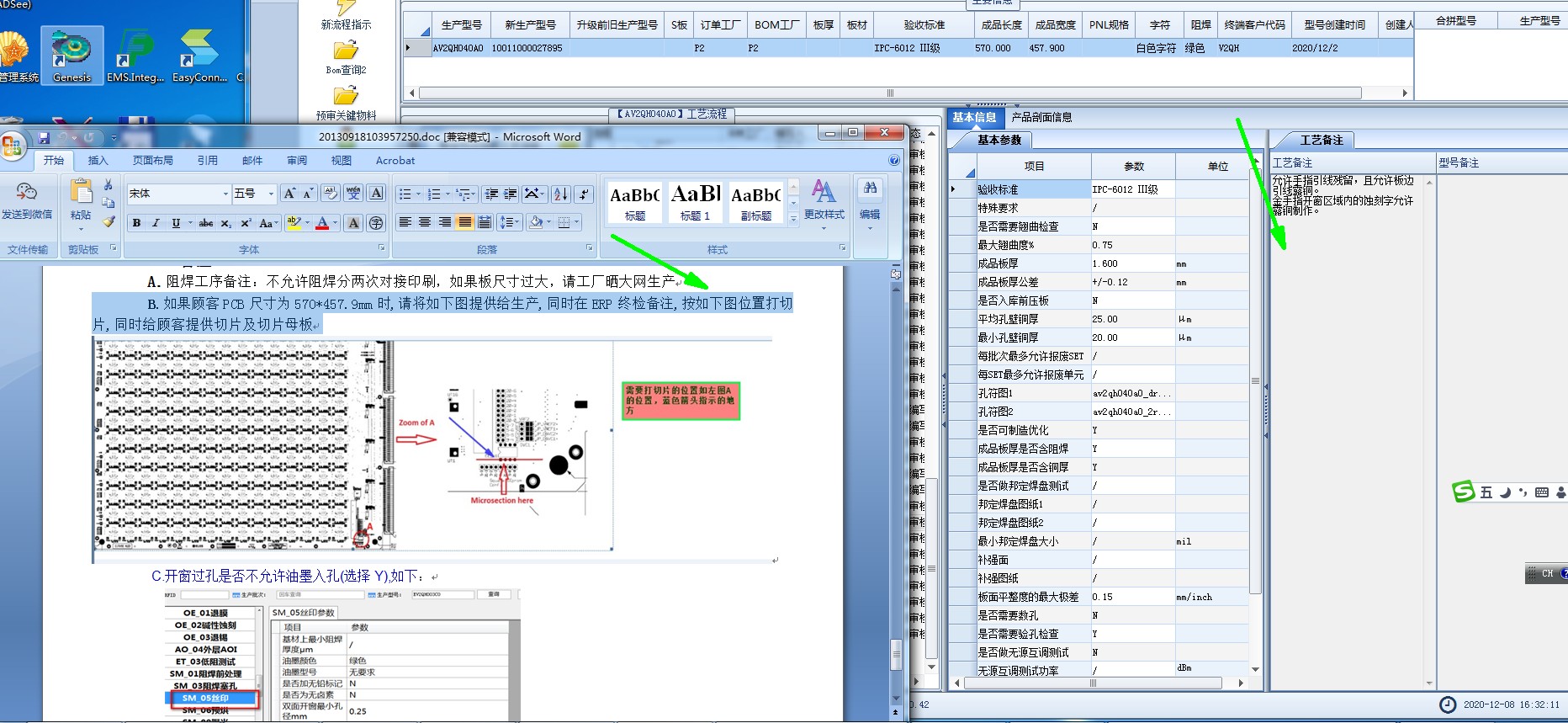Image resolution: width=1568 pixels, height=723 pixels.
Task: Open the Change Case (Aa) dropdown
Action: (268, 222)
